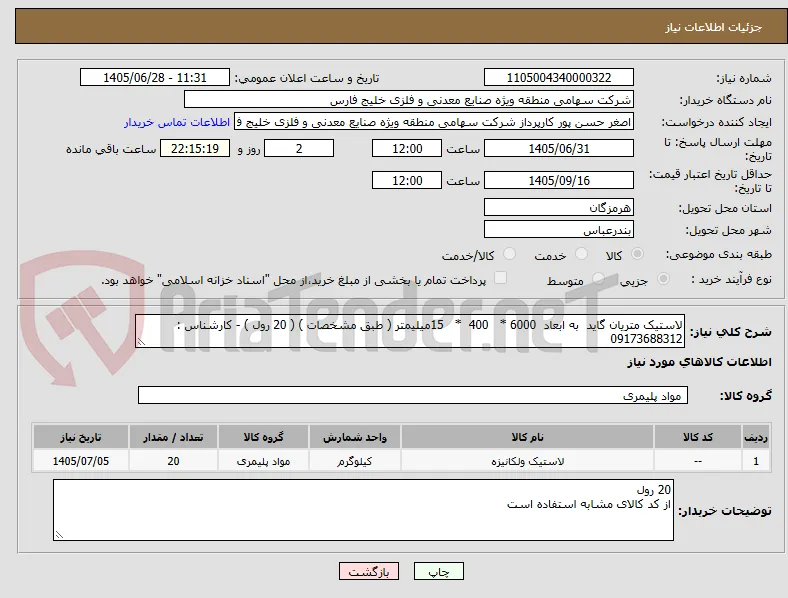The height and width of the screenshot is (598, 788).
Task: Select the جزیی purchase type radio
Action: coord(663,278)
